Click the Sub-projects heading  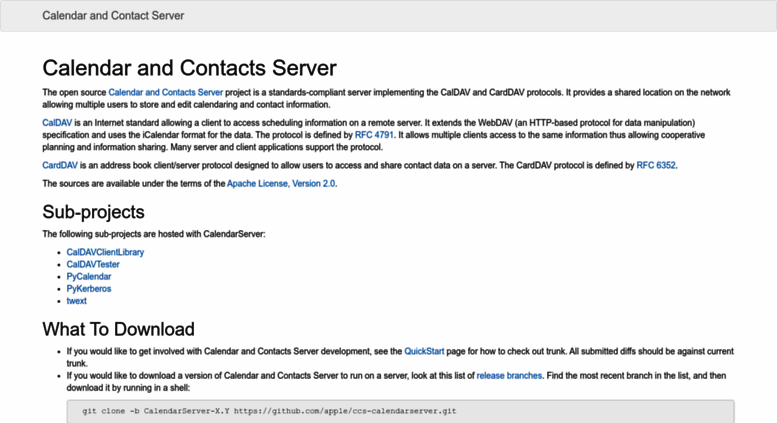(93, 212)
